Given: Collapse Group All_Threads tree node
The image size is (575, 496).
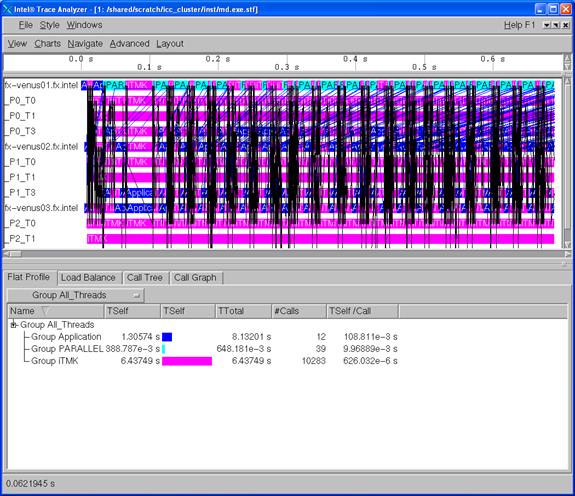Looking at the screenshot, I should coord(14,325).
